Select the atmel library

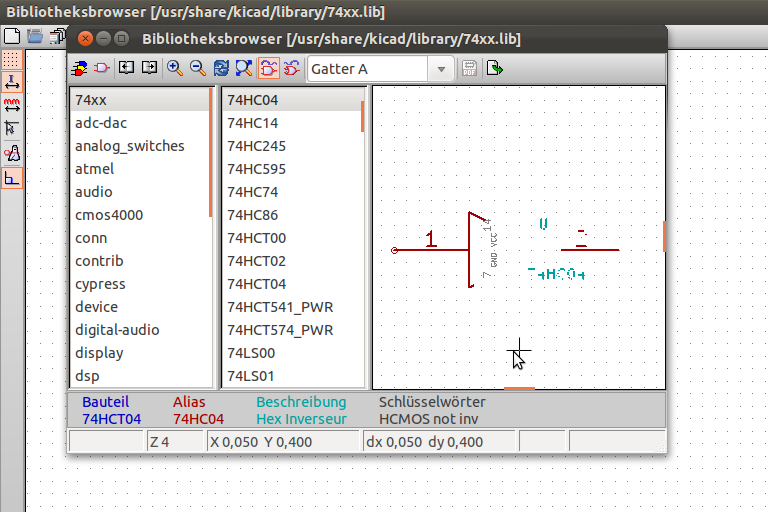click(140, 169)
